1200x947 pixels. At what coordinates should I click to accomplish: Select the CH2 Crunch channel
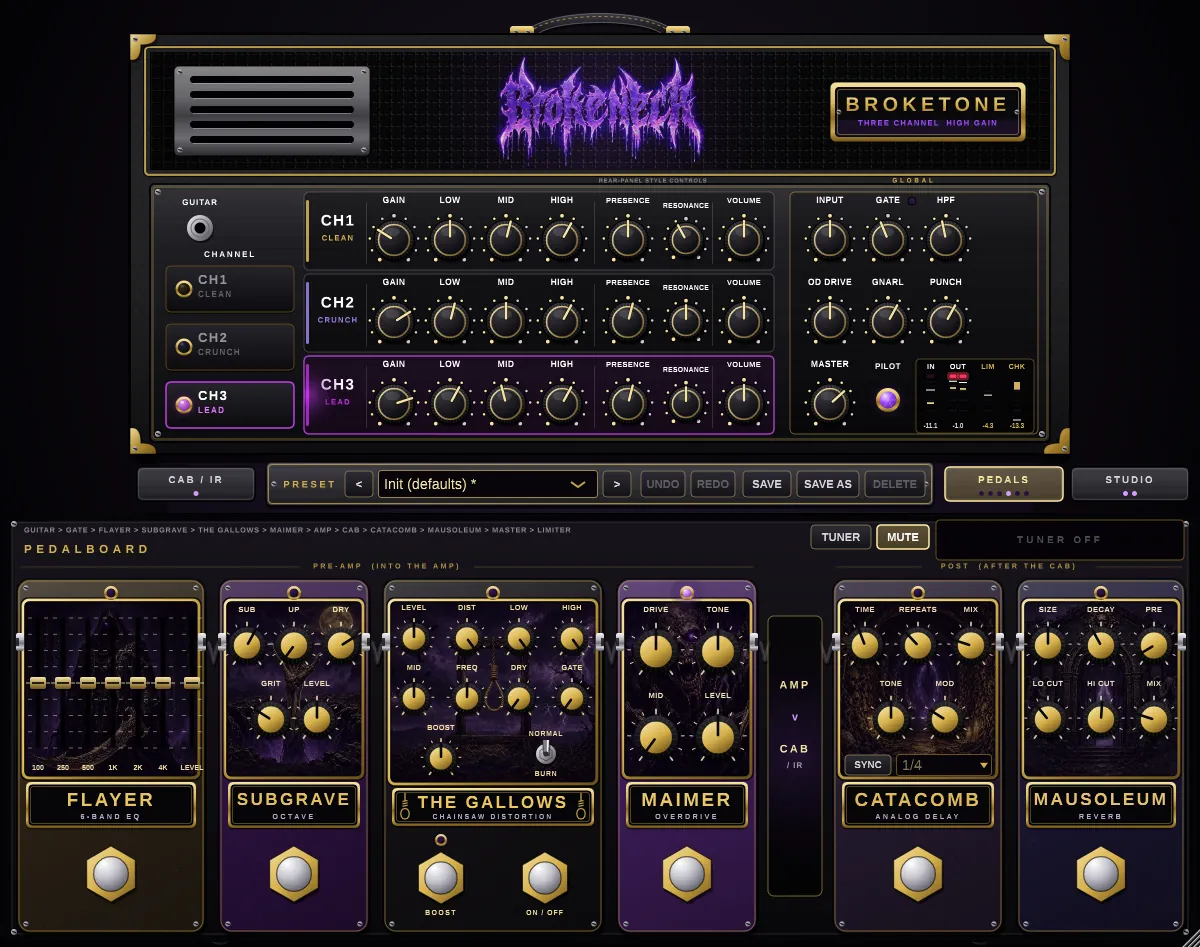(230, 346)
